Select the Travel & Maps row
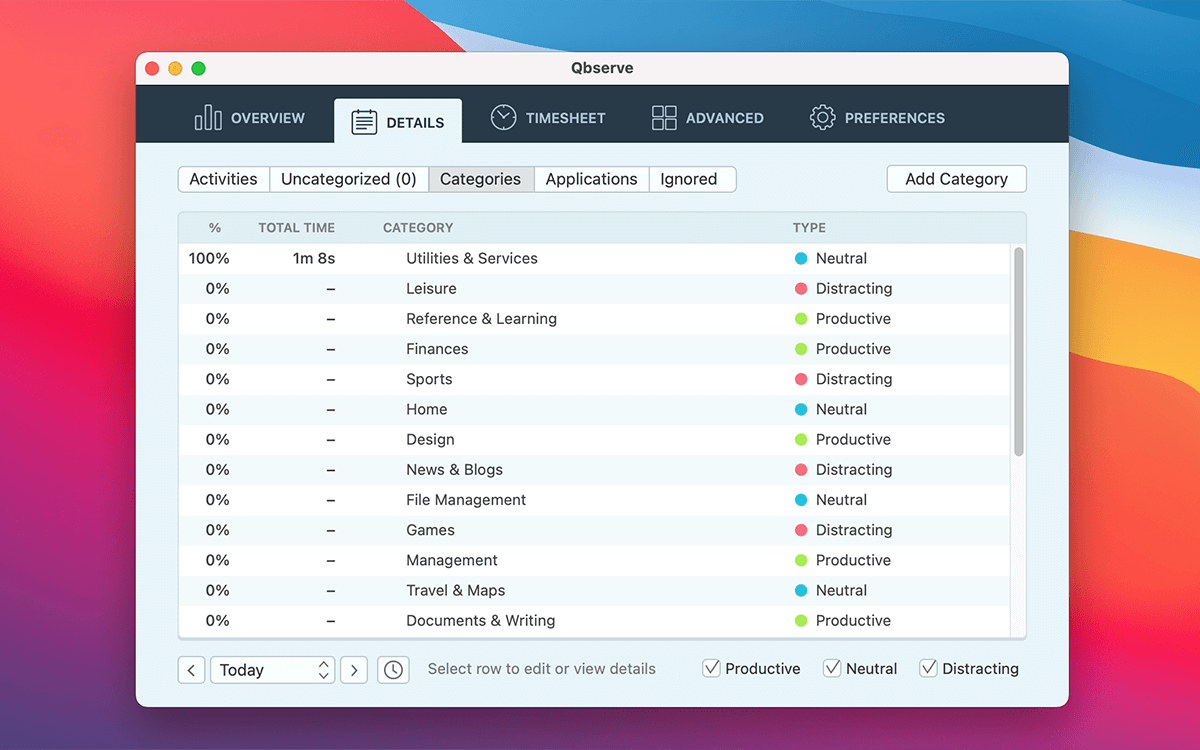The image size is (1200, 750). tap(595, 590)
